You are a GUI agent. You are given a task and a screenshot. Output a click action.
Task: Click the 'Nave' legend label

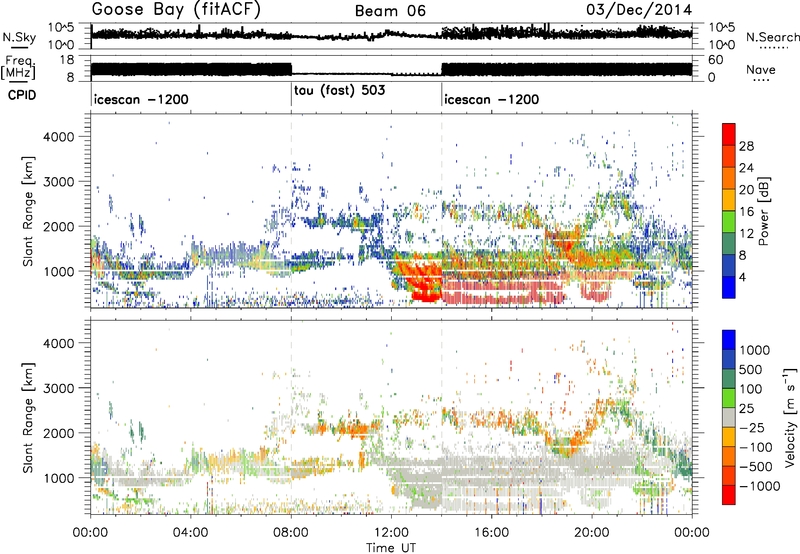pos(761,70)
